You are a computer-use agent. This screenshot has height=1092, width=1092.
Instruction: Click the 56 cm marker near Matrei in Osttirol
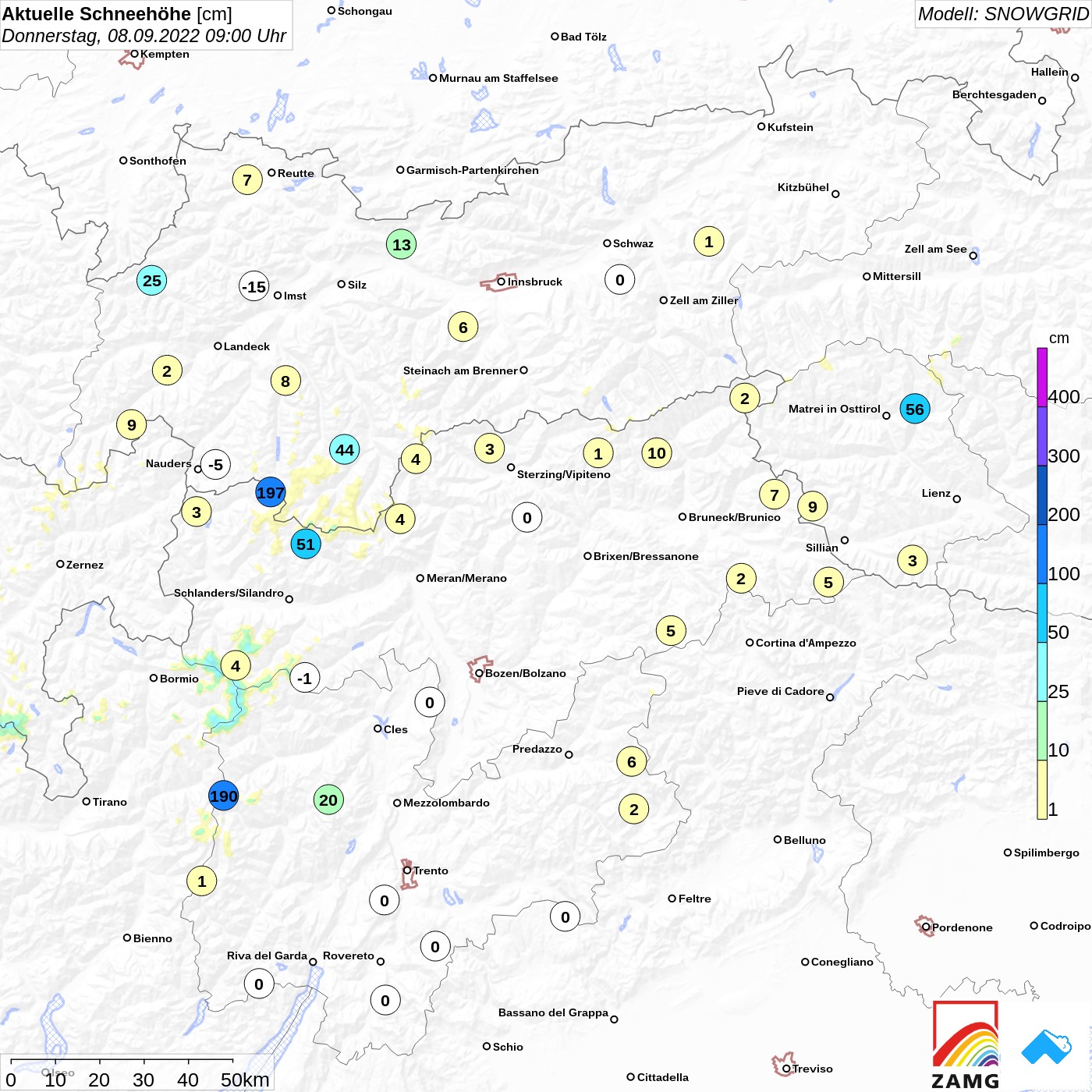915,409
